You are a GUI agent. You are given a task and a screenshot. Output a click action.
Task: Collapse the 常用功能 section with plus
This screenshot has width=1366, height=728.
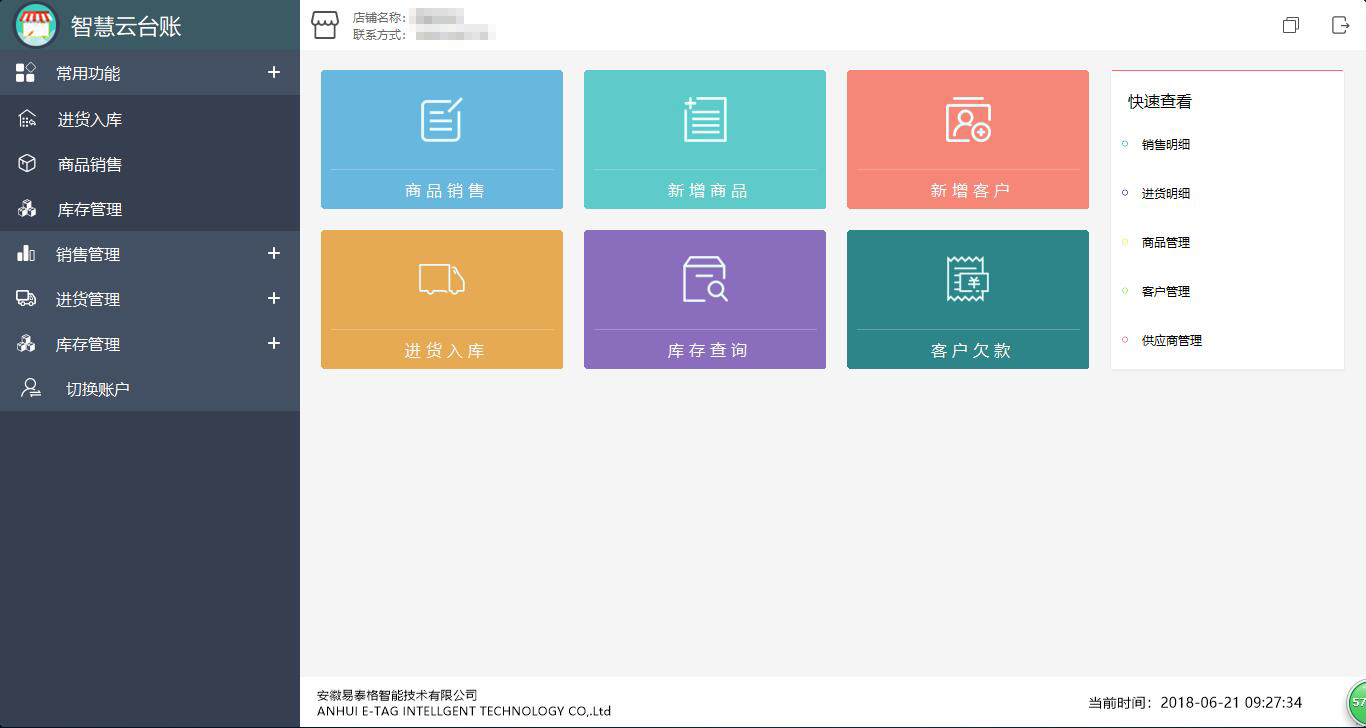pyautogui.click(x=274, y=73)
